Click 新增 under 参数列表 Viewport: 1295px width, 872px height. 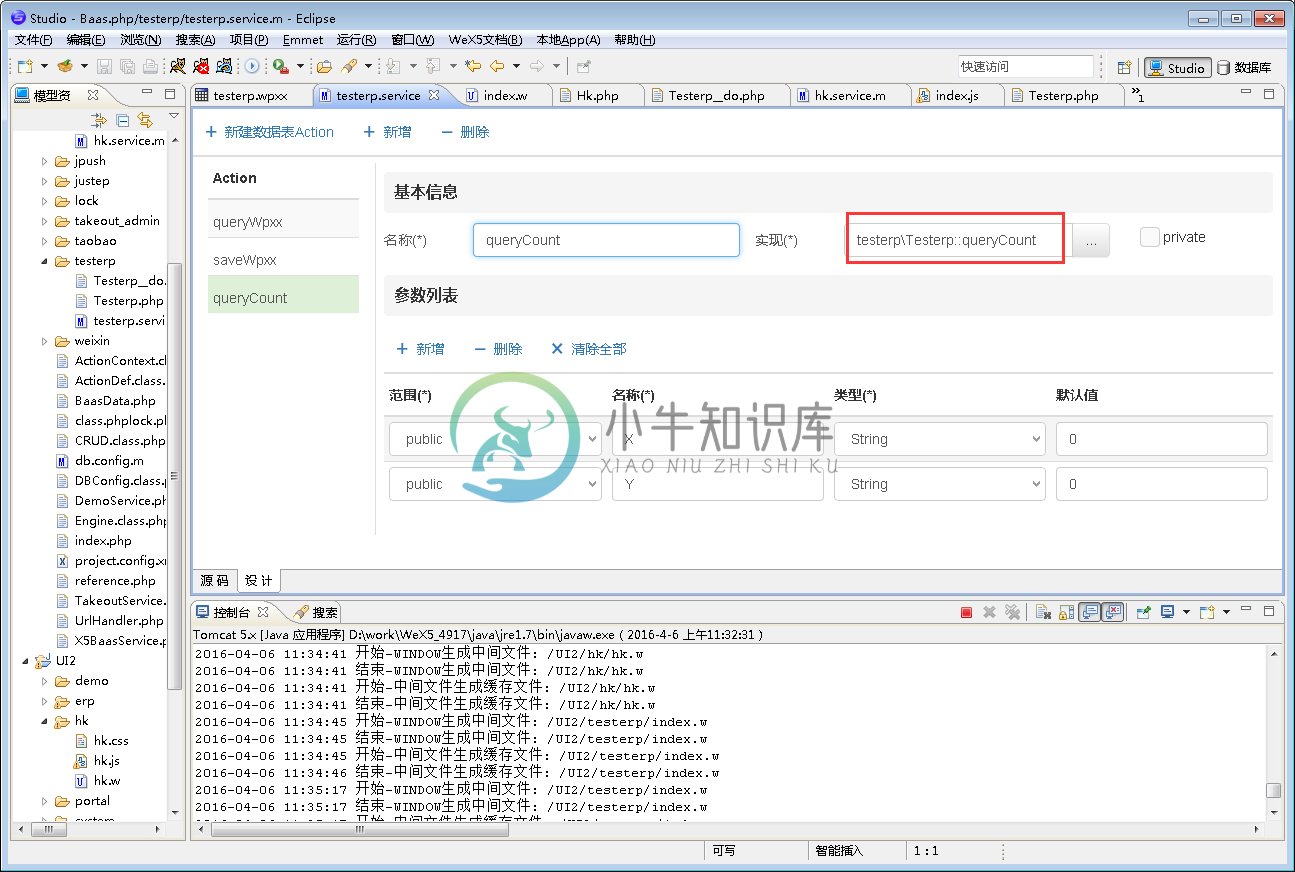pos(420,349)
